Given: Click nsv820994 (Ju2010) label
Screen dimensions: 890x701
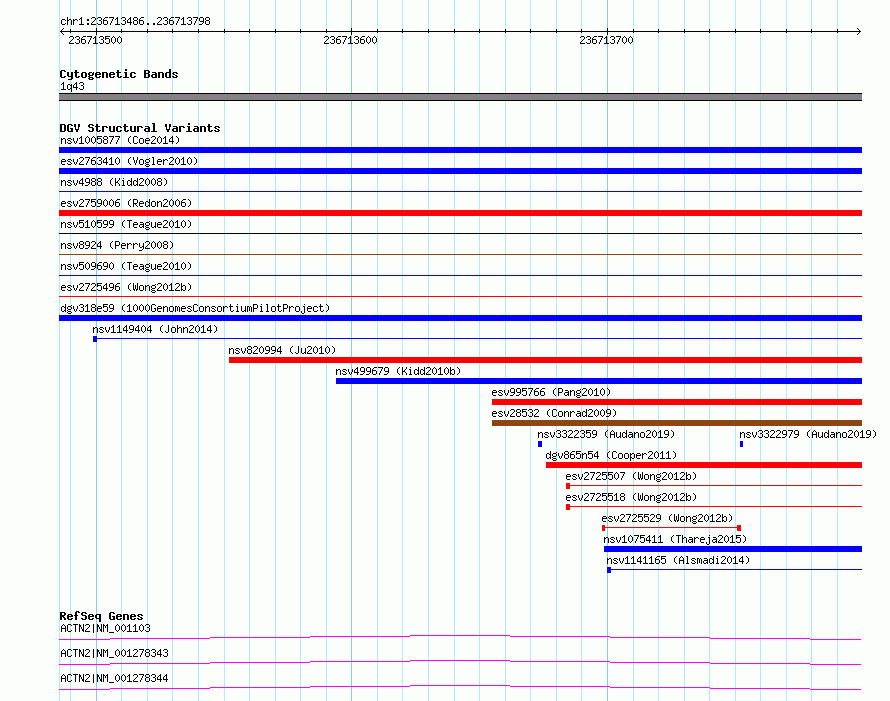Looking at the screenshot, I should coord(282,350).
